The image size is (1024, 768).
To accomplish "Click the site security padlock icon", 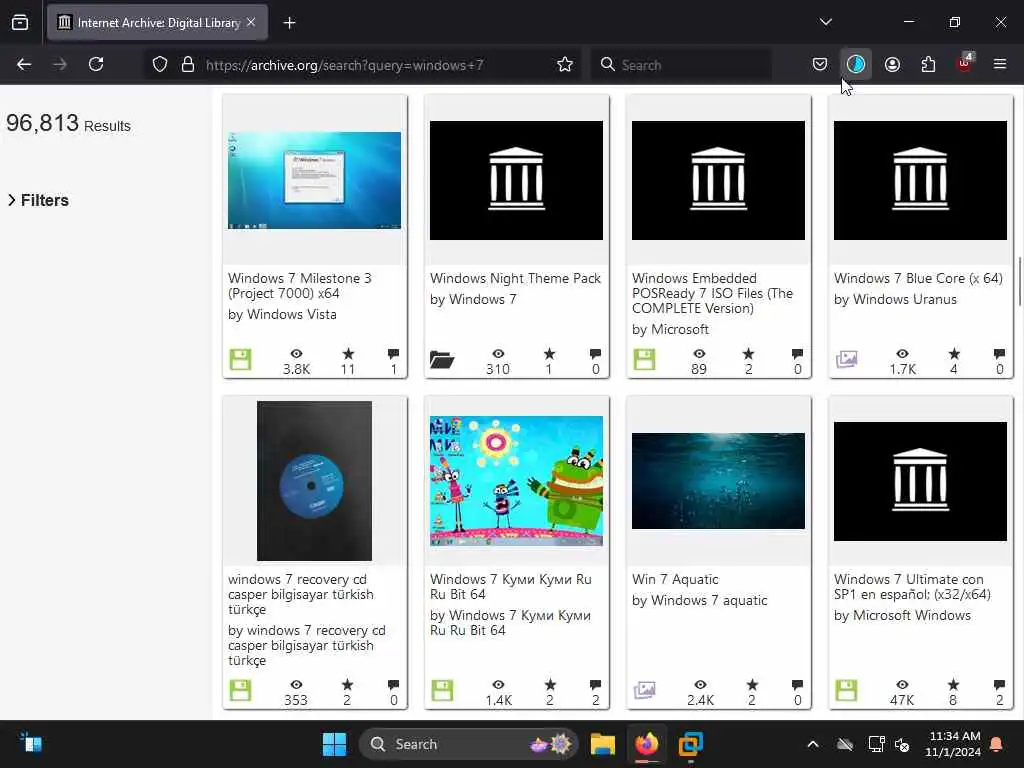I will tap(188, 64).
